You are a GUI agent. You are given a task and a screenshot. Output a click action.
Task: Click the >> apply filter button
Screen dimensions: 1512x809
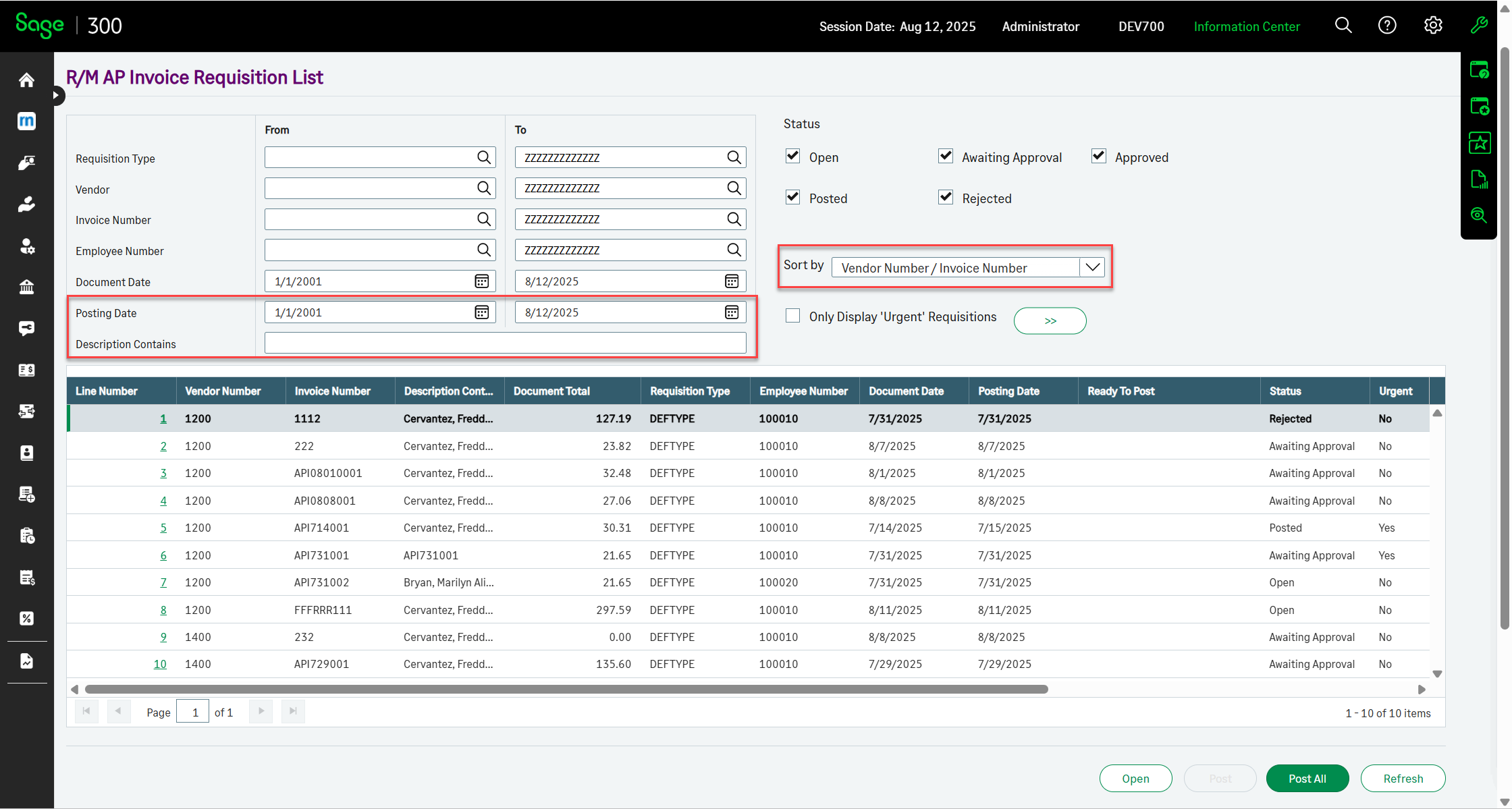click(1050, 320)
